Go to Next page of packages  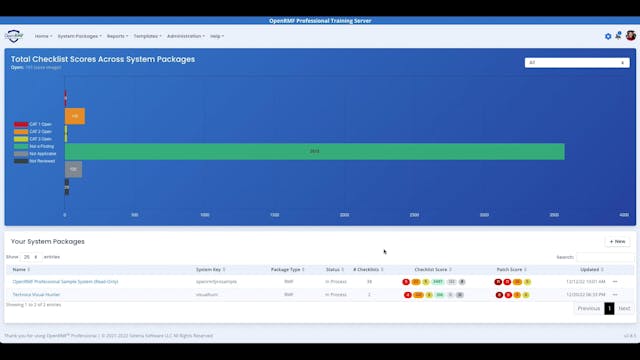(x=624, y=308)
